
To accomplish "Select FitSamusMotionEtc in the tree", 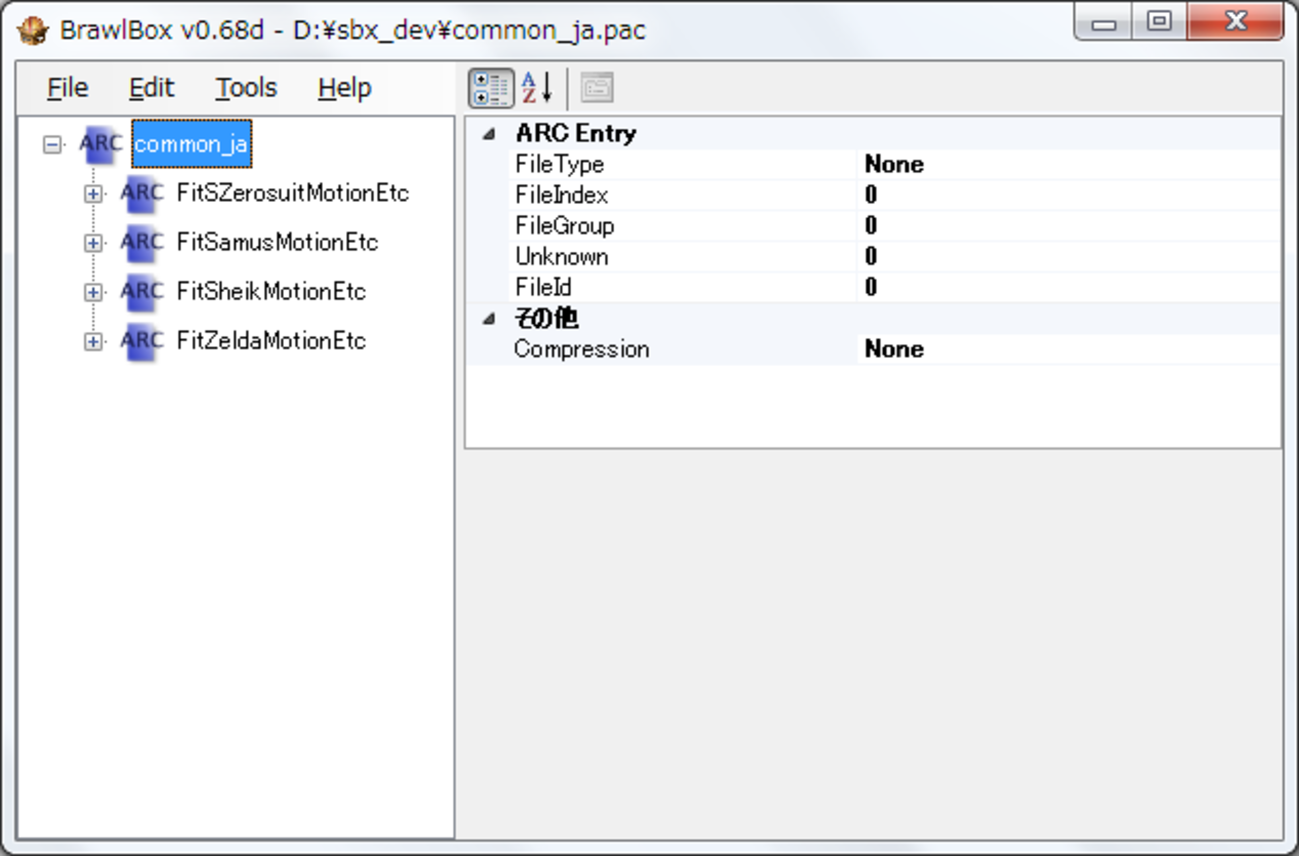I will pyautogui.click(x=277, y=242).
